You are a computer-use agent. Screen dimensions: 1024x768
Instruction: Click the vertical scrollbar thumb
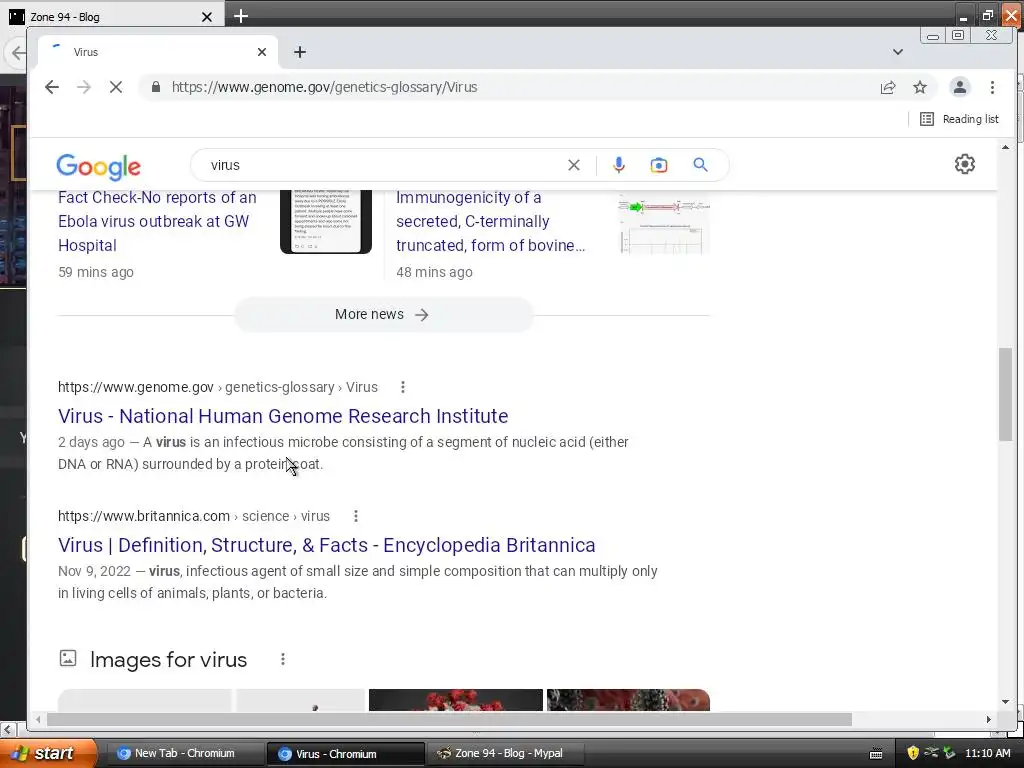click(x=1005, y=395)
